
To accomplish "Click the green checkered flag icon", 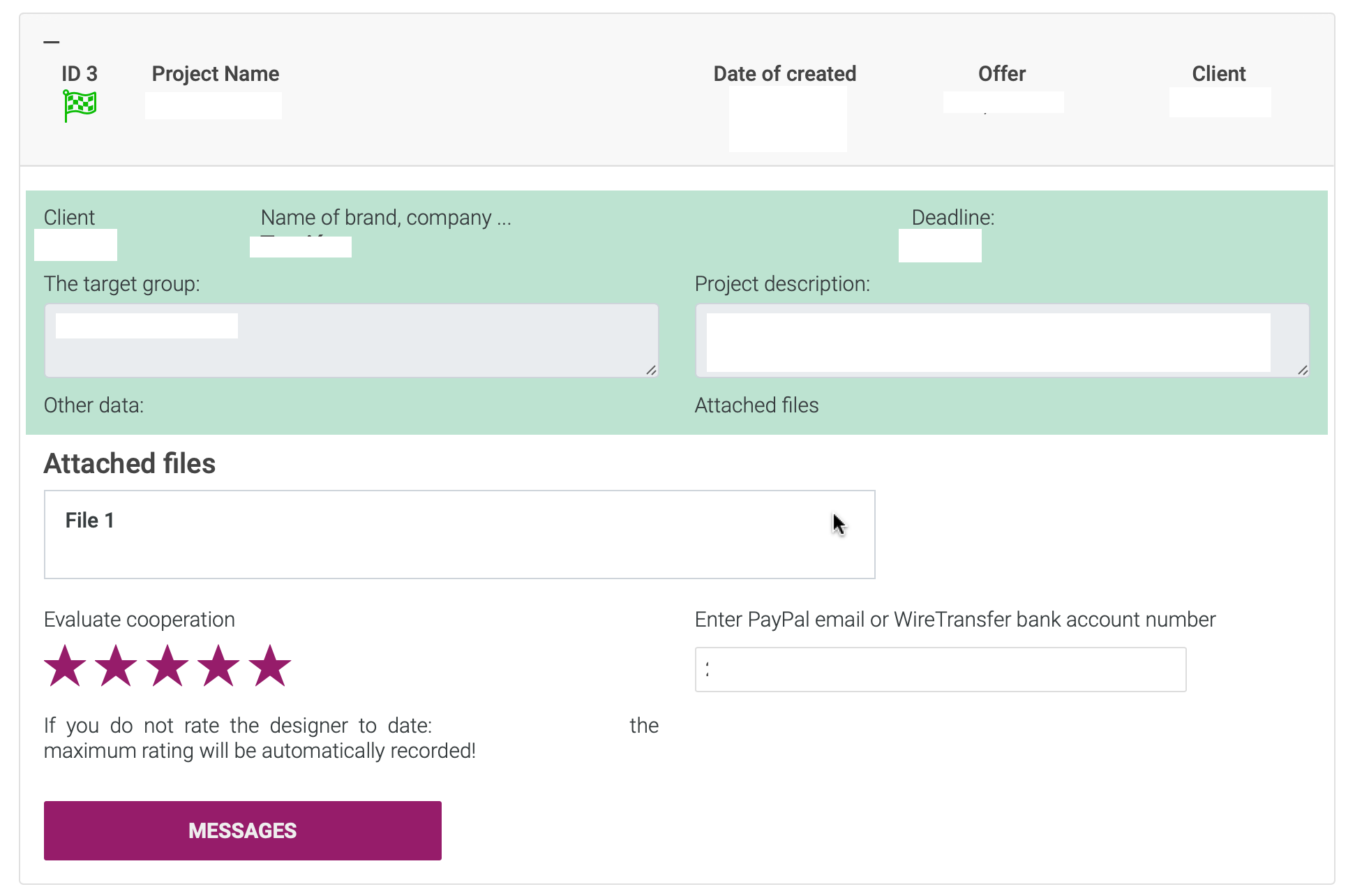I will (80, 106).
